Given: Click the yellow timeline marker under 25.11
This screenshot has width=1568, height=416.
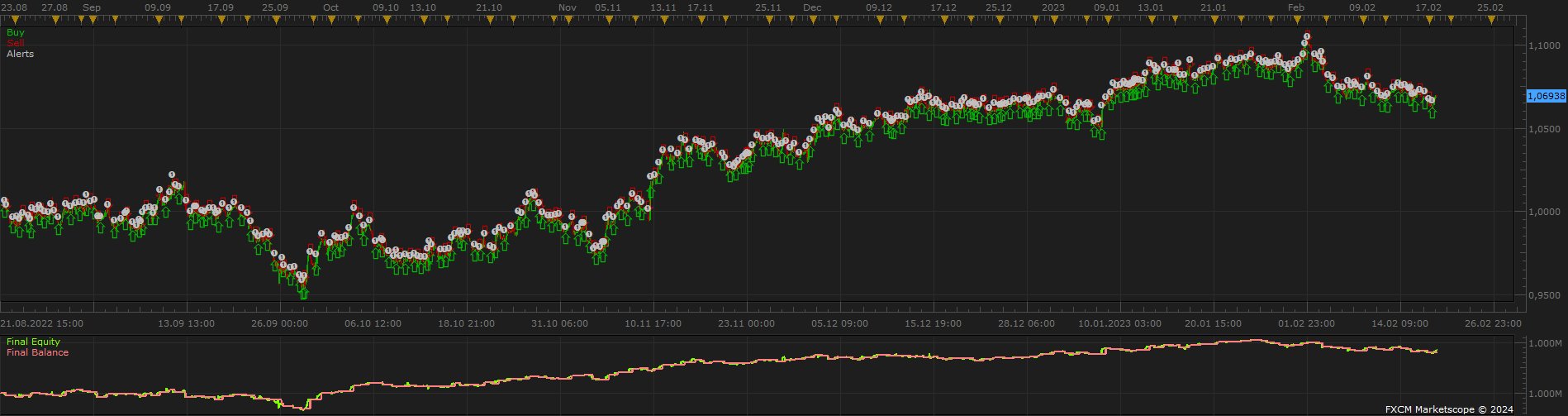Looking at the screenshot, I should [x=767, y=19].
